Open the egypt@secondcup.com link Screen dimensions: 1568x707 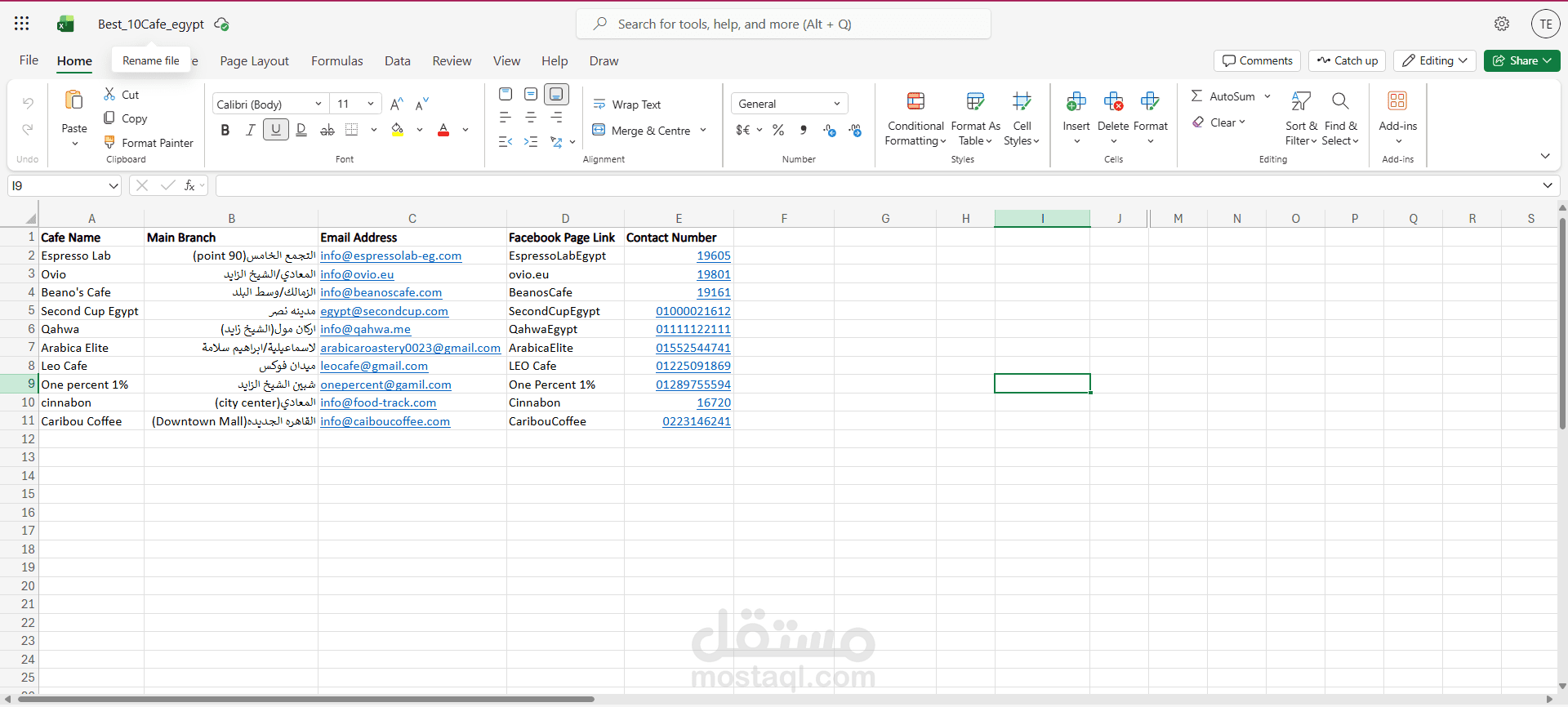click(384, 311)
